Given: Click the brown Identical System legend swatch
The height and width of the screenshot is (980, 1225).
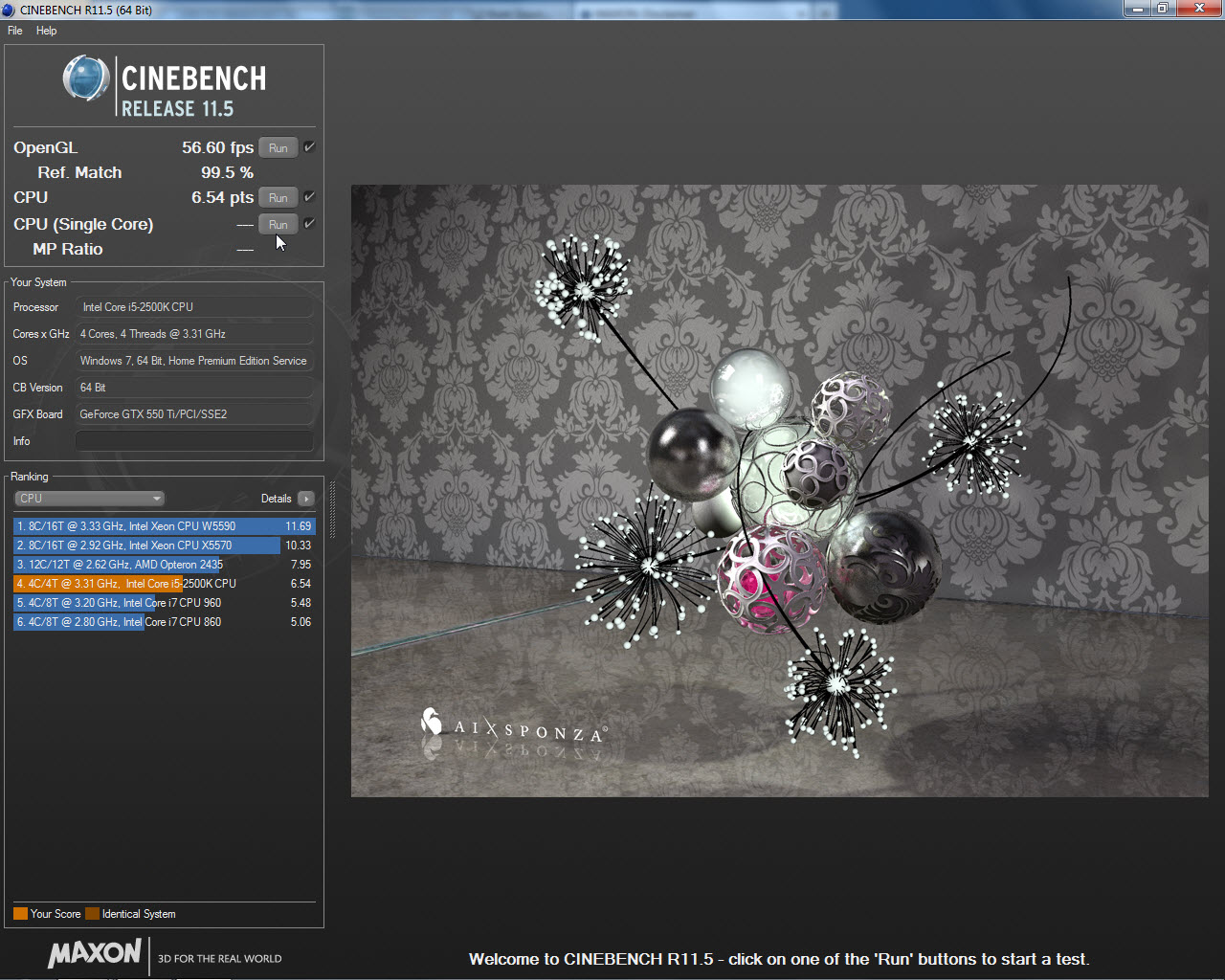Looking at the screenshot, I should pyautogui.click(x=92, y=914).
